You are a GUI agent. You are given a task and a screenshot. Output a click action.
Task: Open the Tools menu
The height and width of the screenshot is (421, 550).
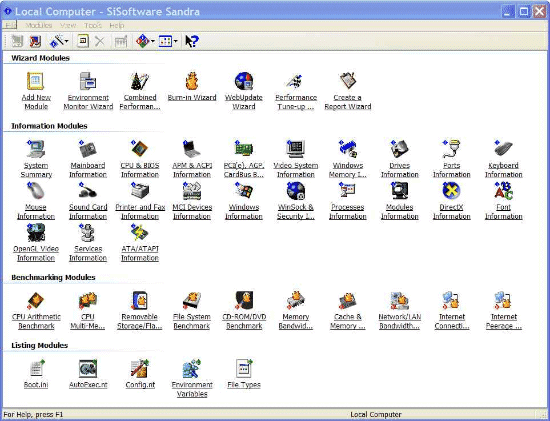[93, 25]
